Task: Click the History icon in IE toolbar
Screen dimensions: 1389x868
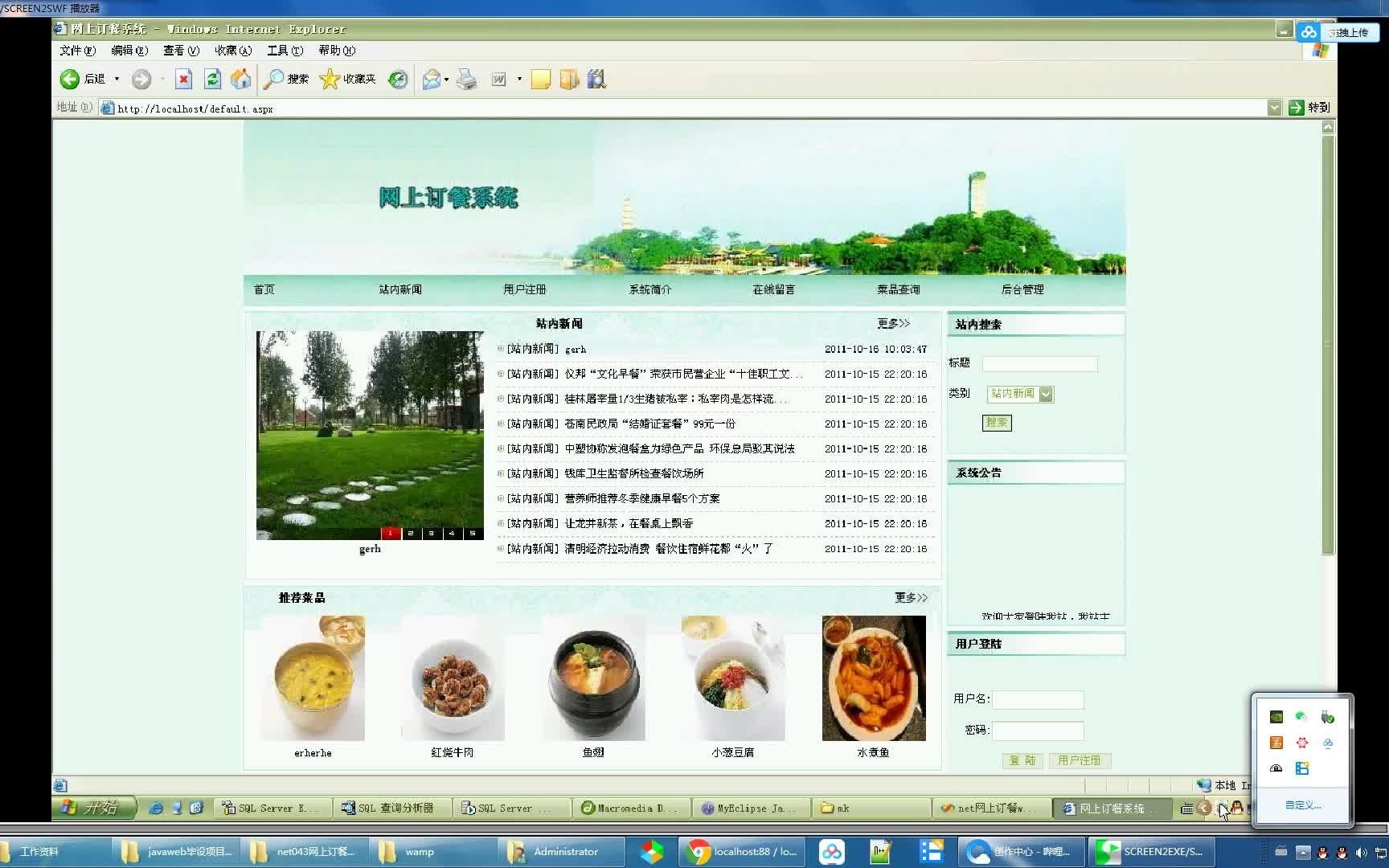Action: (x=398, y=79)
